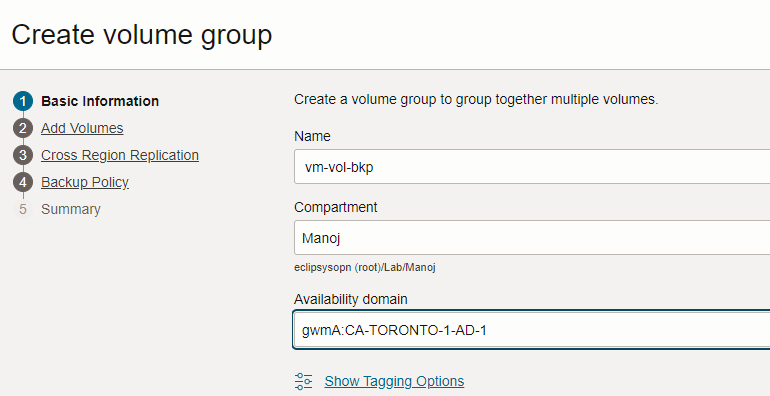Go to Cross Region Replication step

point(120,155)
